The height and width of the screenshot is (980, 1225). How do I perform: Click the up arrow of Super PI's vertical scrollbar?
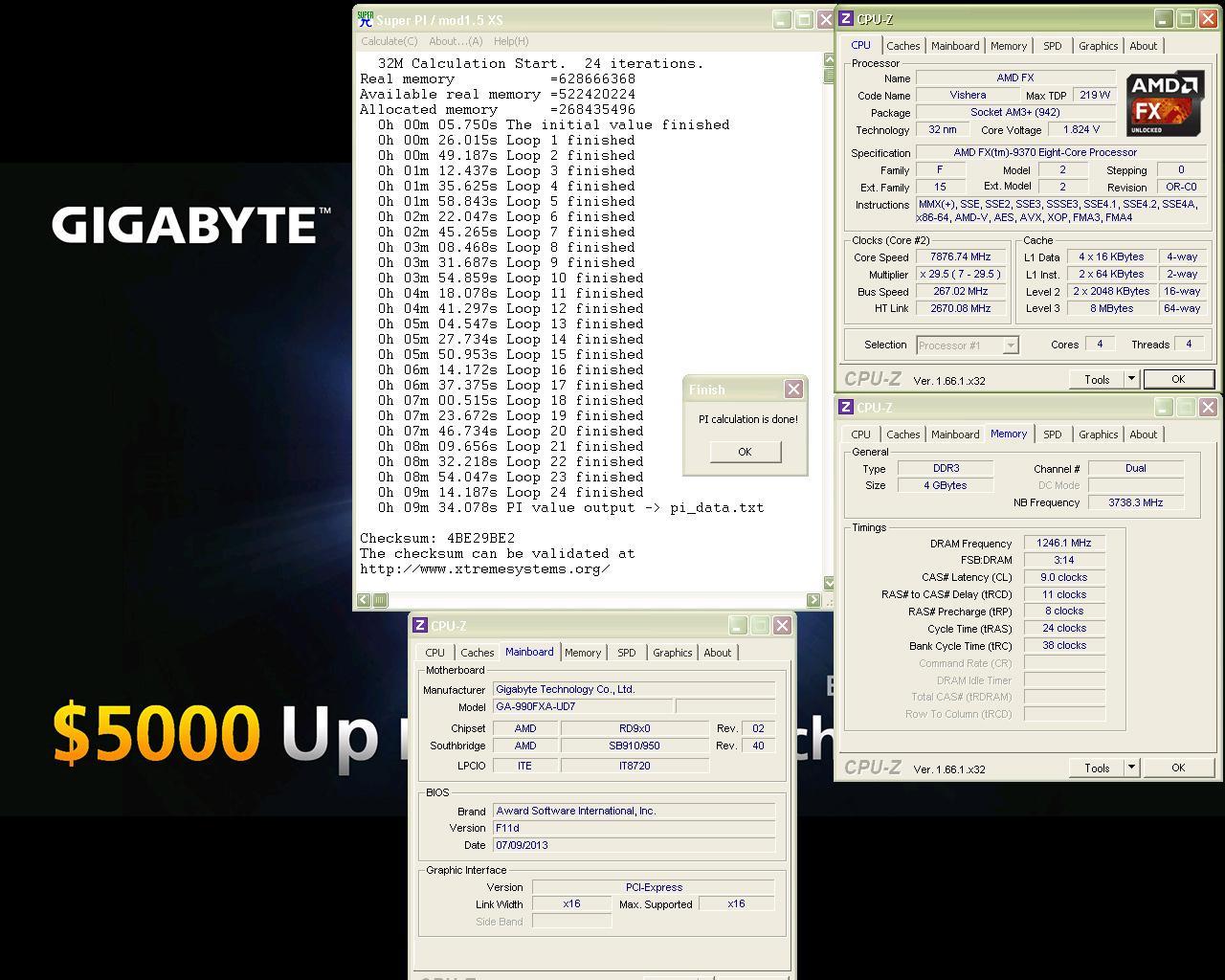click(x=829, y=60)
